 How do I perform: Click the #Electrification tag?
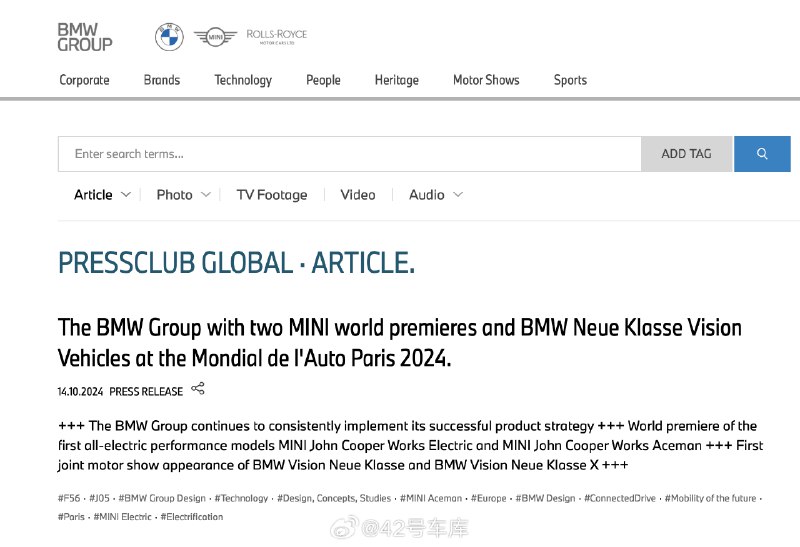coord(191,516)
